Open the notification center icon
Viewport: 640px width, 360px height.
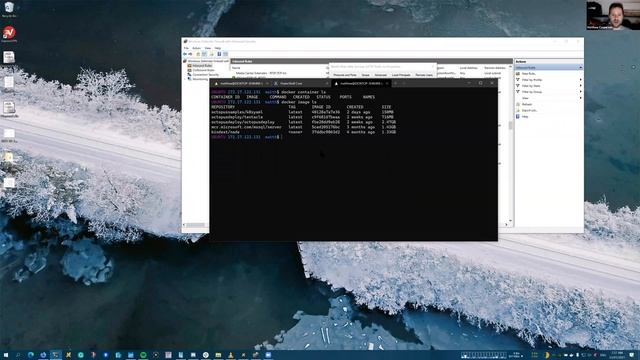632,355
